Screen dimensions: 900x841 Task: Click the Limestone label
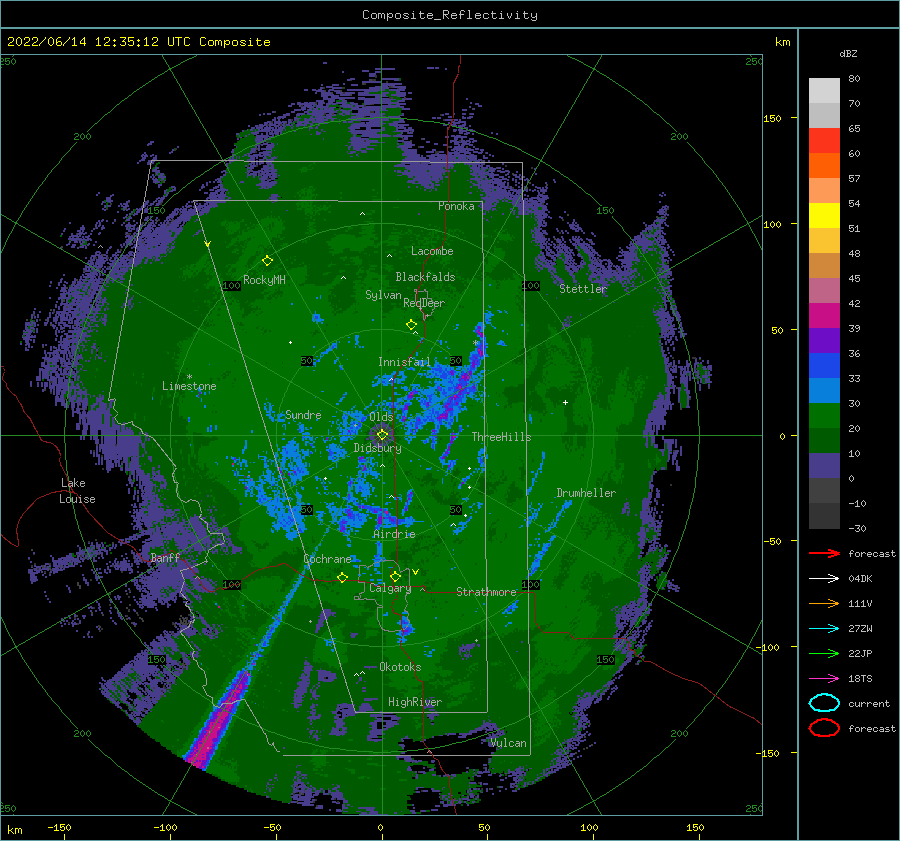coord(189,386)
